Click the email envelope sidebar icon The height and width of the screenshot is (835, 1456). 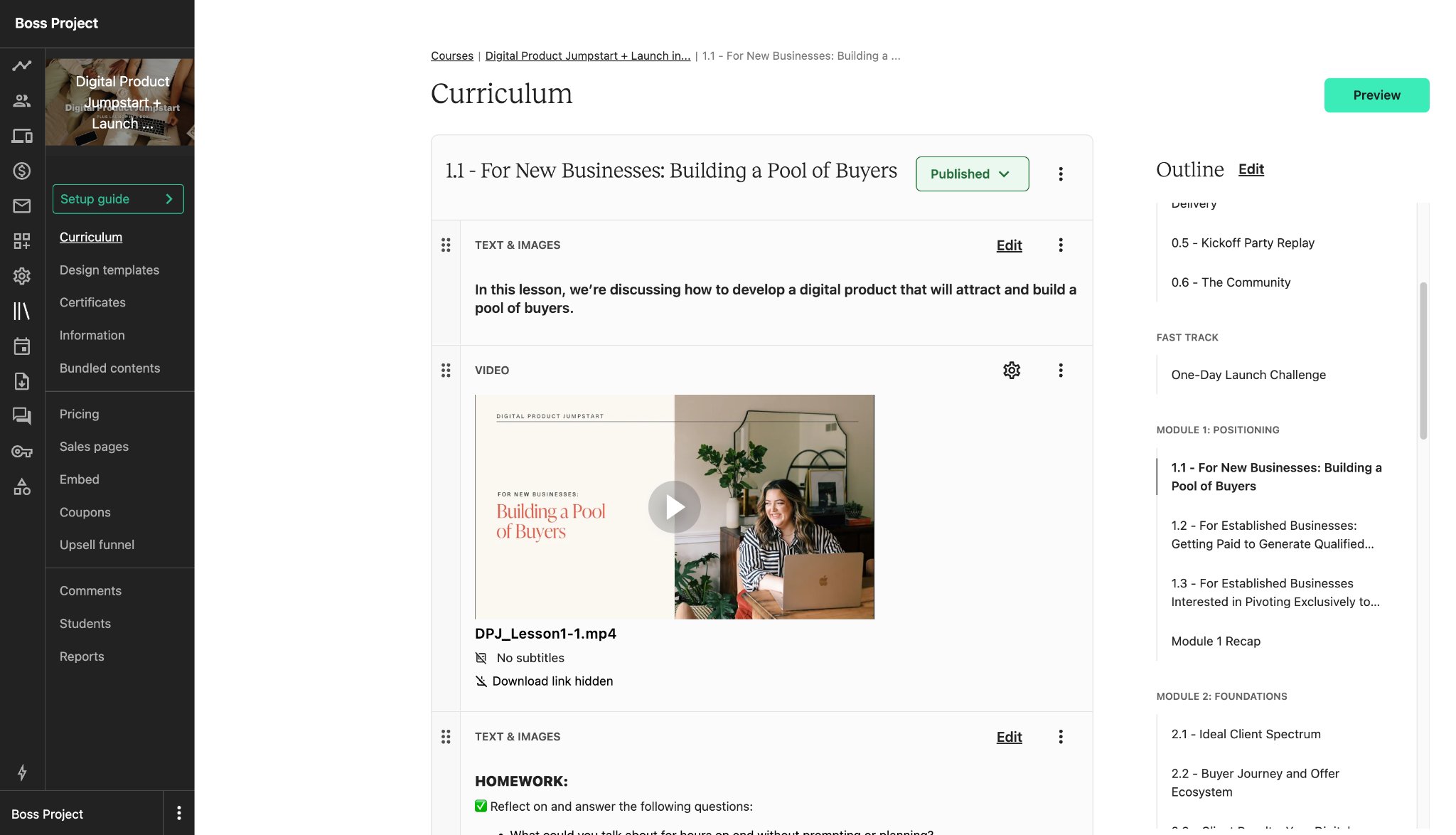click(x=22, y=206)
